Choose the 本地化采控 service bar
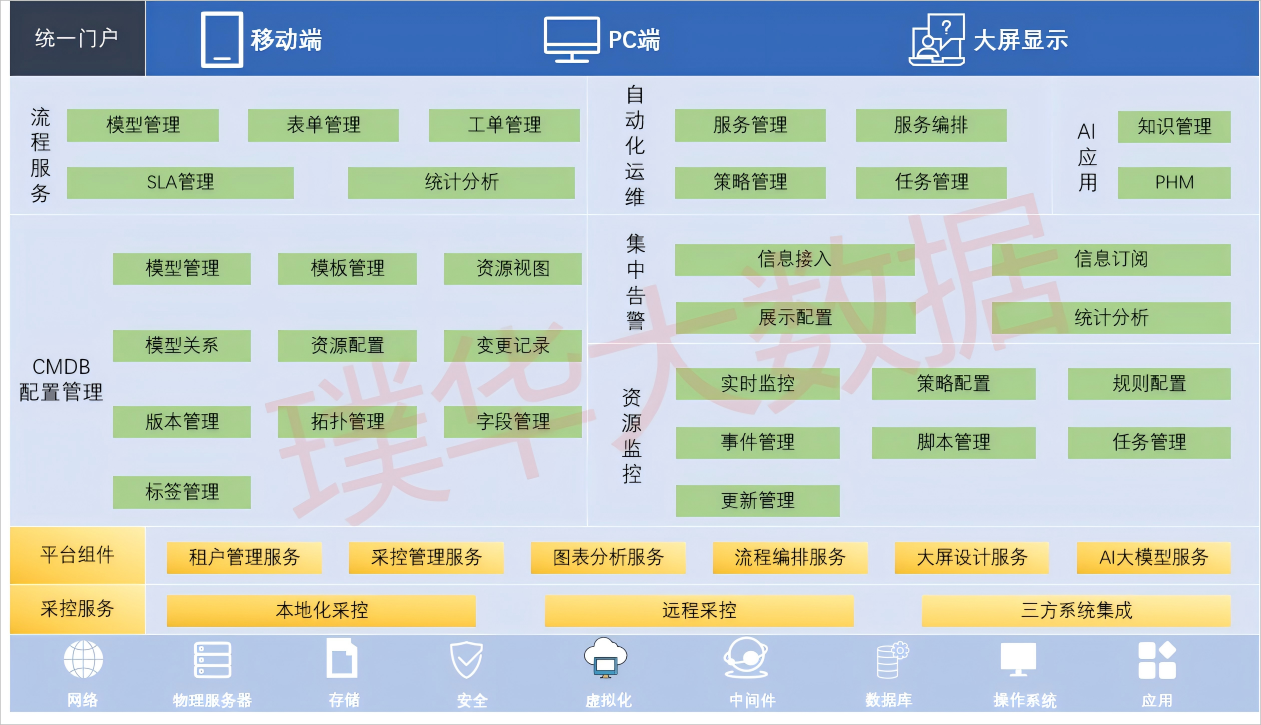Image resolution: width=1261 pixels, height=725 pixels. [321, 611]
